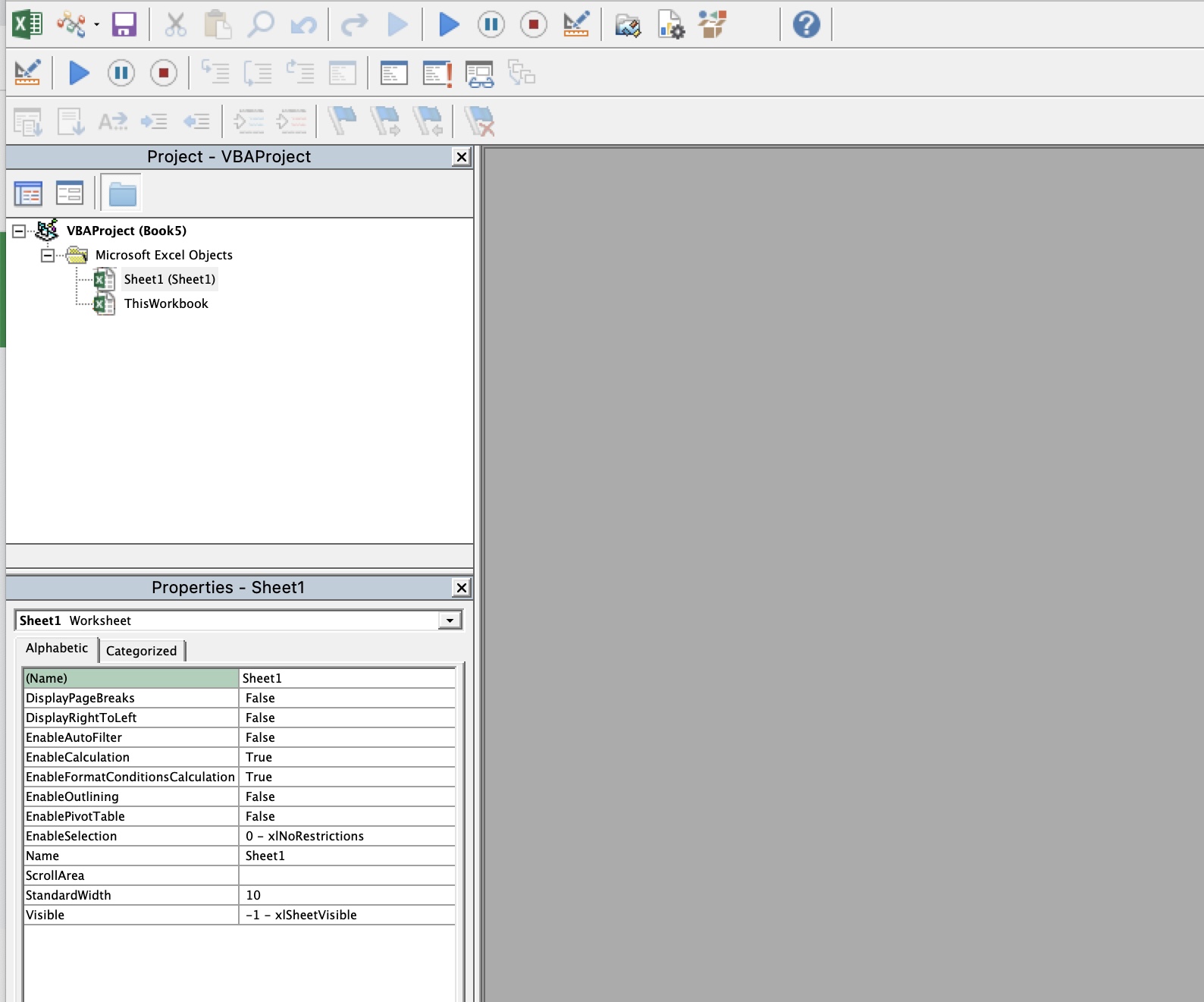
Task: Open the Locals Window icon
Action: [x=343, y=73]
